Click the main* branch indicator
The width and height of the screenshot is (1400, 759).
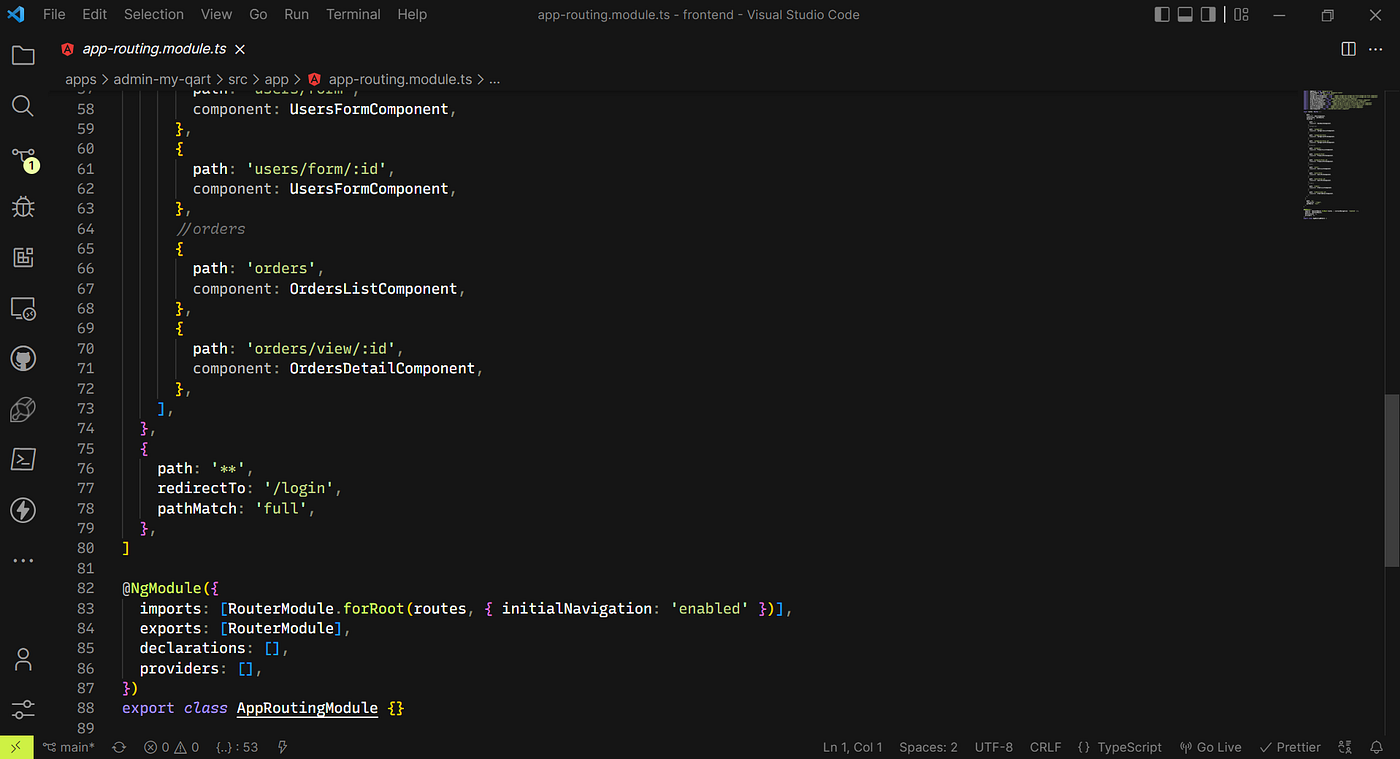pyautogui.click(x=68, y=747)
